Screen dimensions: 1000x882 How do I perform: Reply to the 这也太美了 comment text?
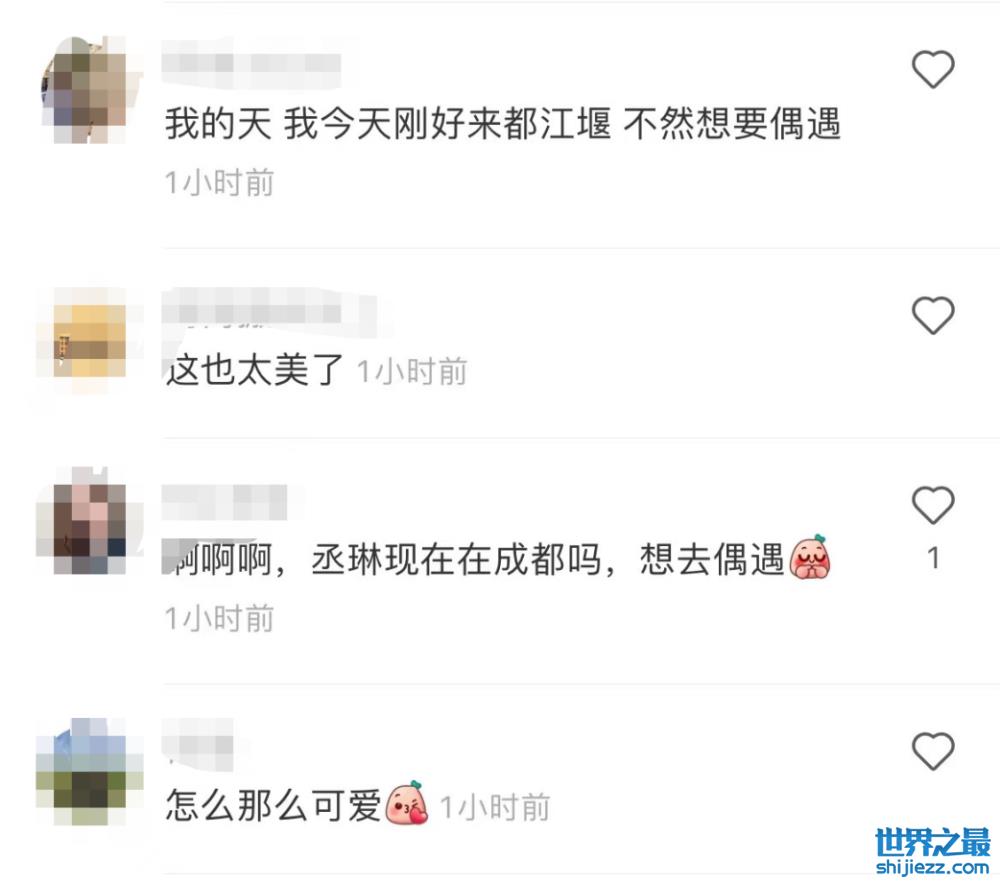[x=254, y=370]
